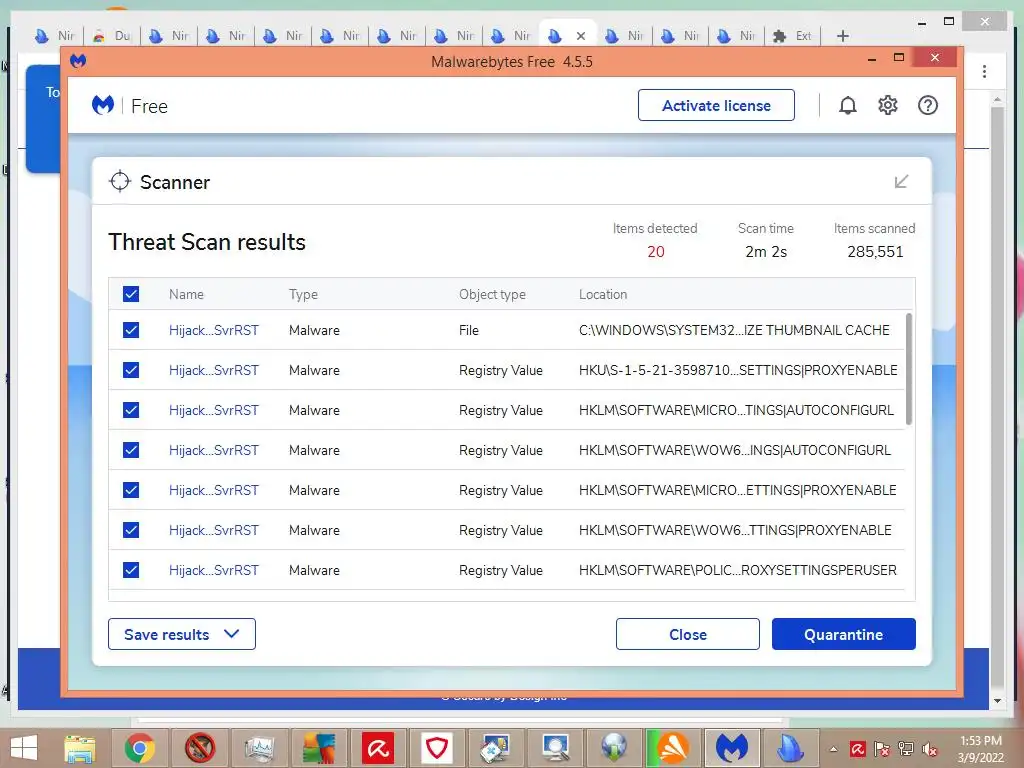Uncheck the THUMBNAIL CACHE file row checkbox

tap(131, 330)
